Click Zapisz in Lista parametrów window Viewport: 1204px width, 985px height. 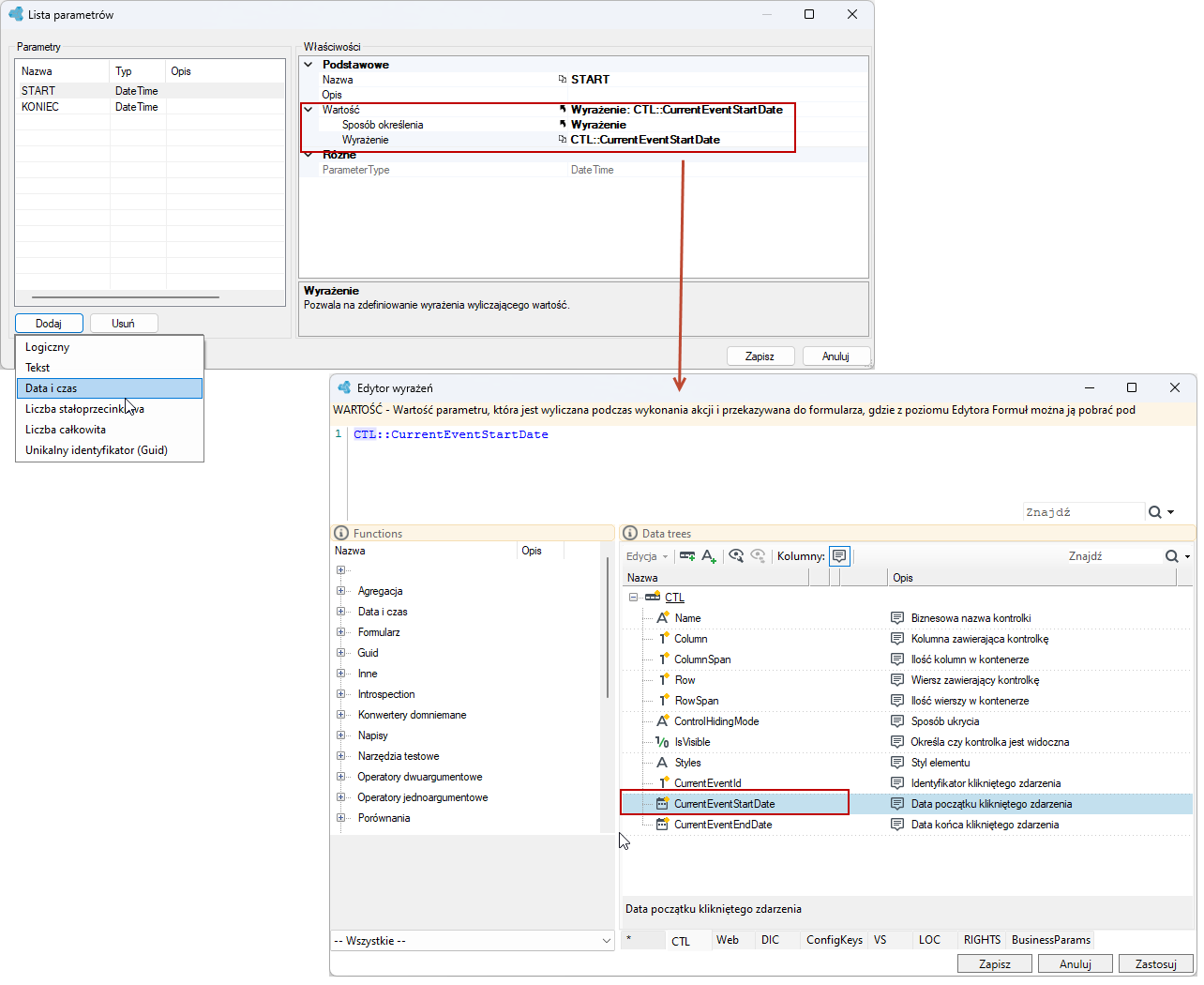tap(760, 356)
